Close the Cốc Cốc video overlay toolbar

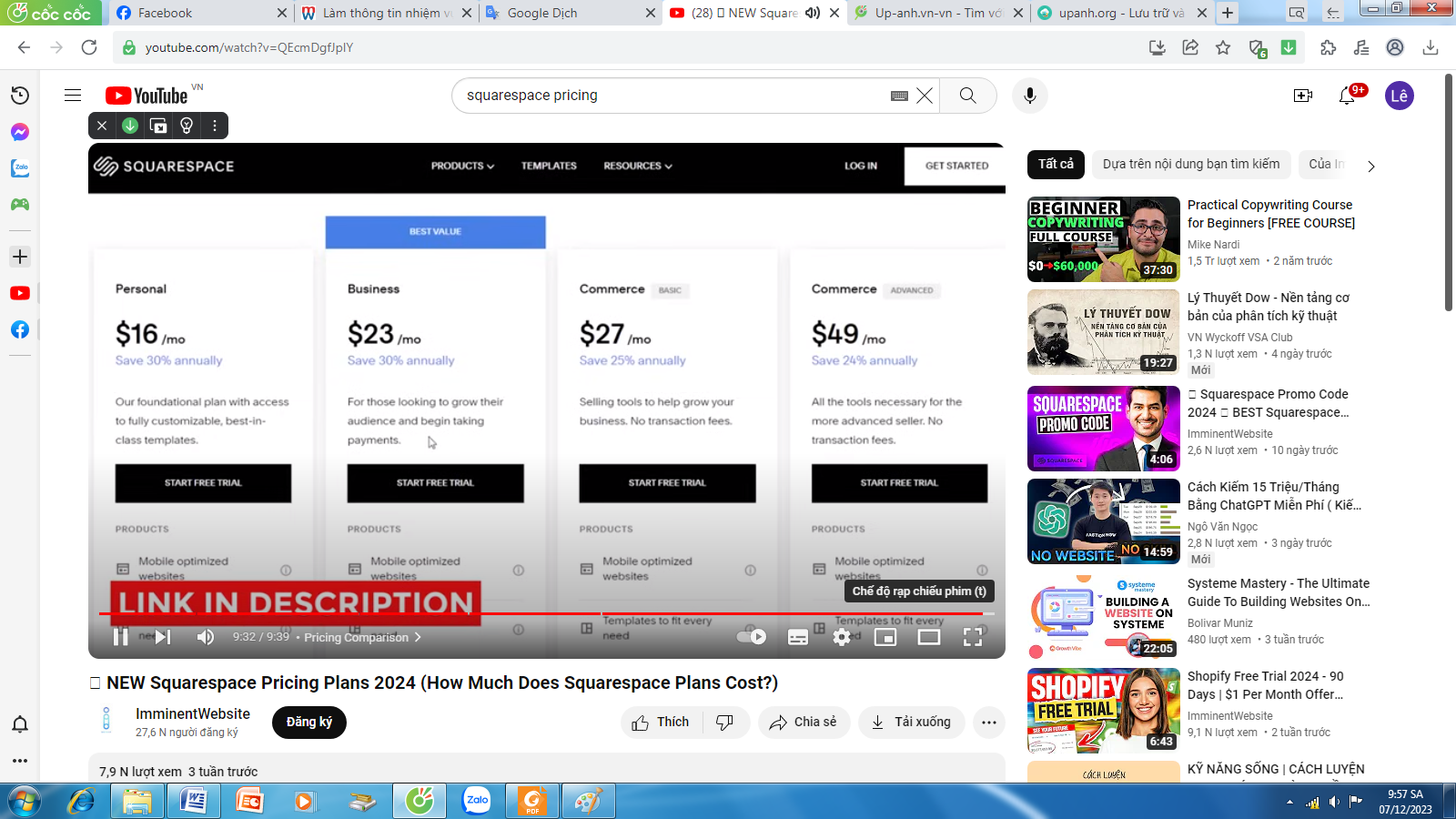[x=102, y=126]
